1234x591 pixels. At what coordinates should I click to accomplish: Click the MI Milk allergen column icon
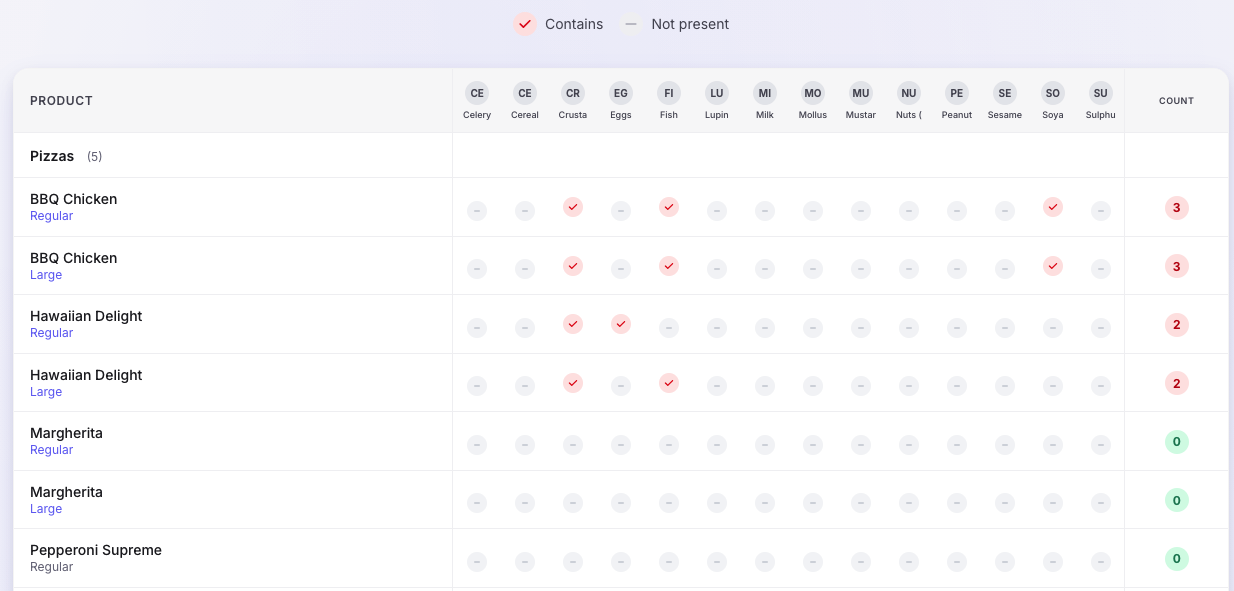765,92
